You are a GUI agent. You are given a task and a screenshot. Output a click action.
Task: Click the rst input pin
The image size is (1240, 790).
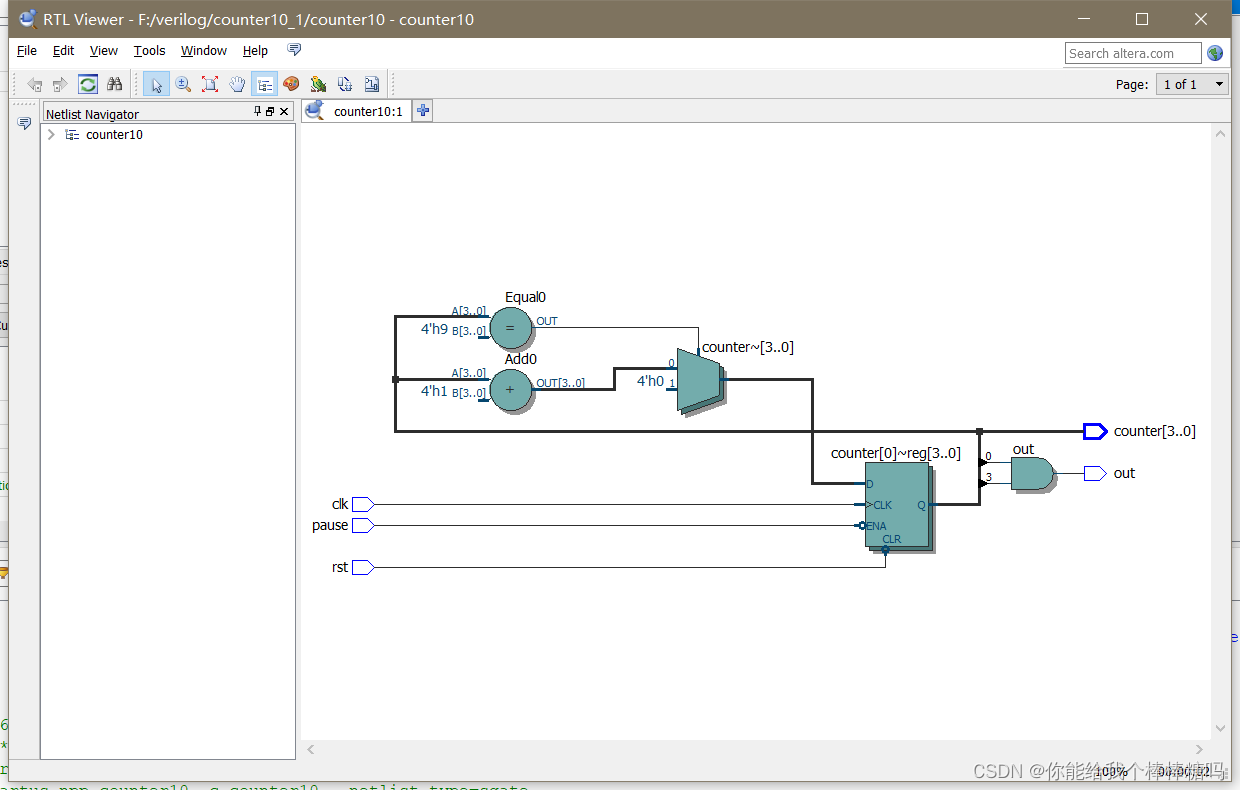pyautogui.click(x=363, y=567)
